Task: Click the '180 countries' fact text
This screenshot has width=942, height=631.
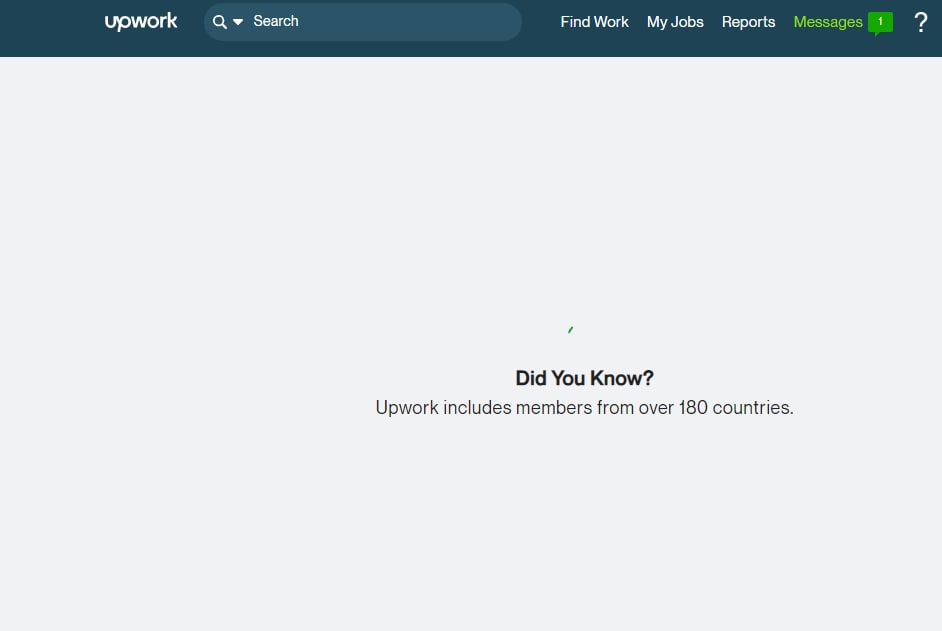Action: pos(585,407)
